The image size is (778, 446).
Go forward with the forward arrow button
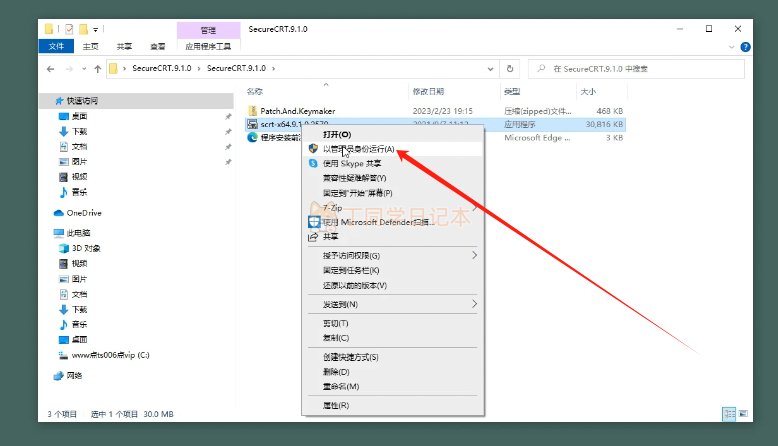69,69
